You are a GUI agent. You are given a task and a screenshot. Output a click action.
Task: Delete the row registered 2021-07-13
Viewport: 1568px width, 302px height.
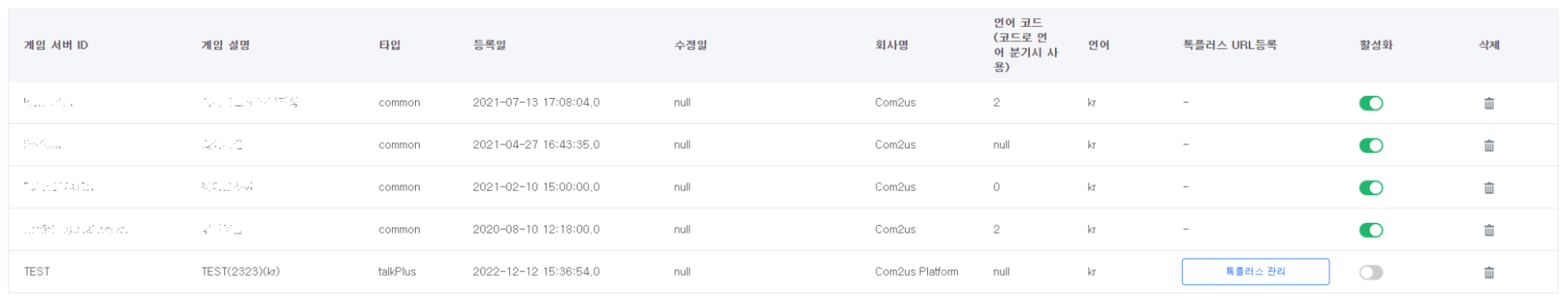point(1488,103)
